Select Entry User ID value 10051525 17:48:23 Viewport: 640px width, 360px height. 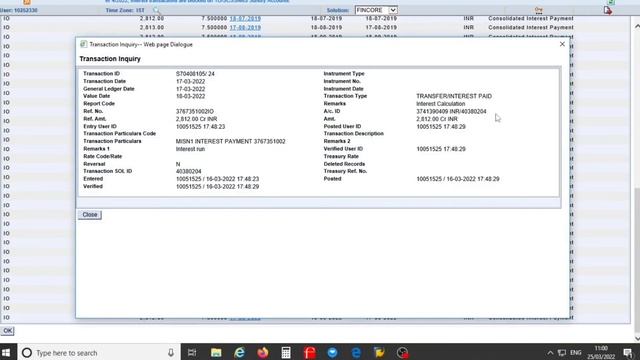[200, 127]
